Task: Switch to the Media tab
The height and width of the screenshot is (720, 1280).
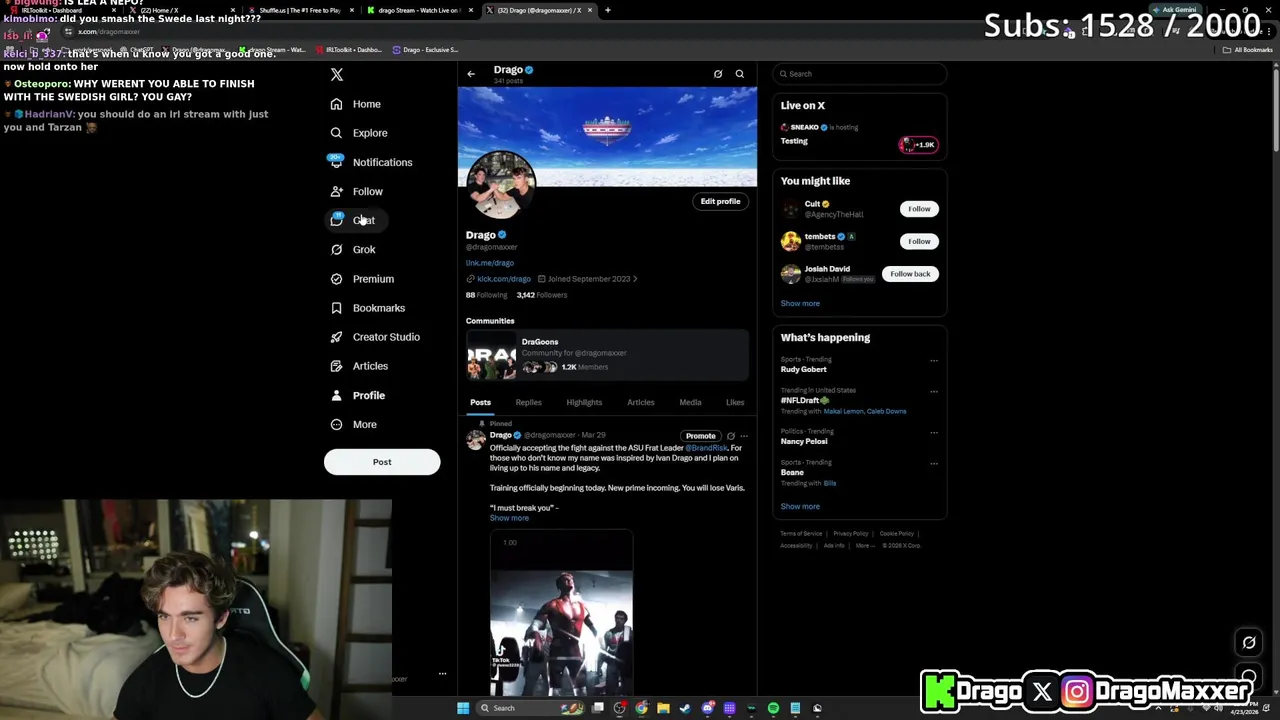Action: [x=690, y=402]
